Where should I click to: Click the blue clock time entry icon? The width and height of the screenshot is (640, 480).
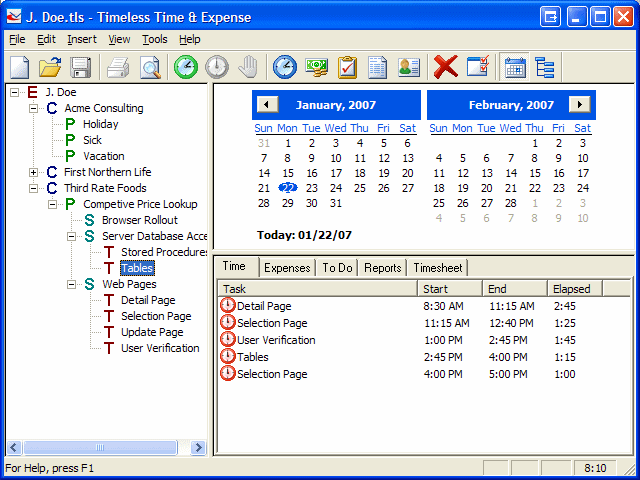point(285,68)
